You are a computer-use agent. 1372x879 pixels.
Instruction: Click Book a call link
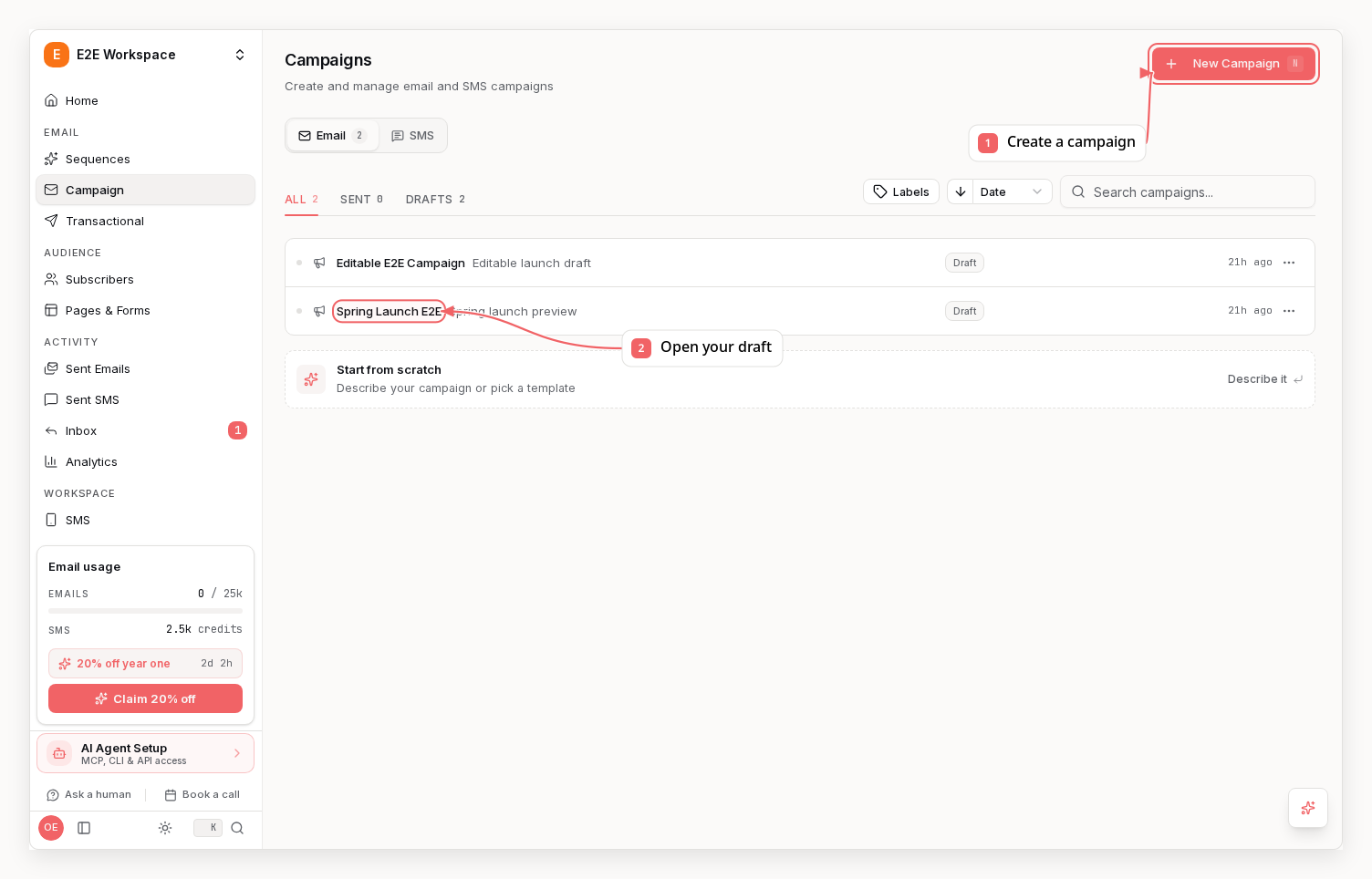coord(202,794)
